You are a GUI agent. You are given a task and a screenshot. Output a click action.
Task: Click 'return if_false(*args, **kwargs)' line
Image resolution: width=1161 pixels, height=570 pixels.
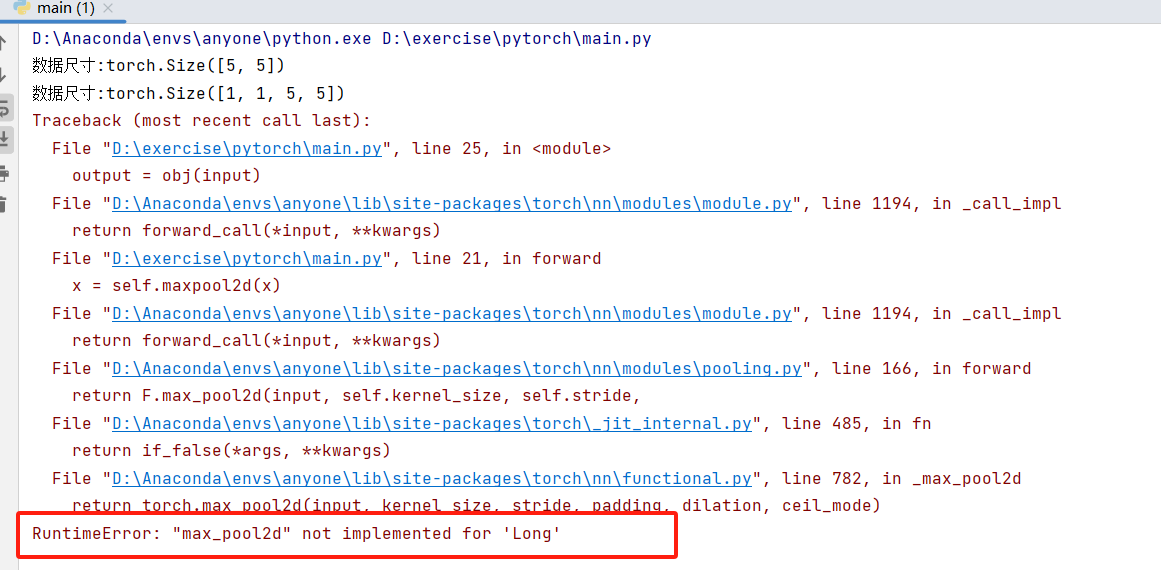[231, 451]
